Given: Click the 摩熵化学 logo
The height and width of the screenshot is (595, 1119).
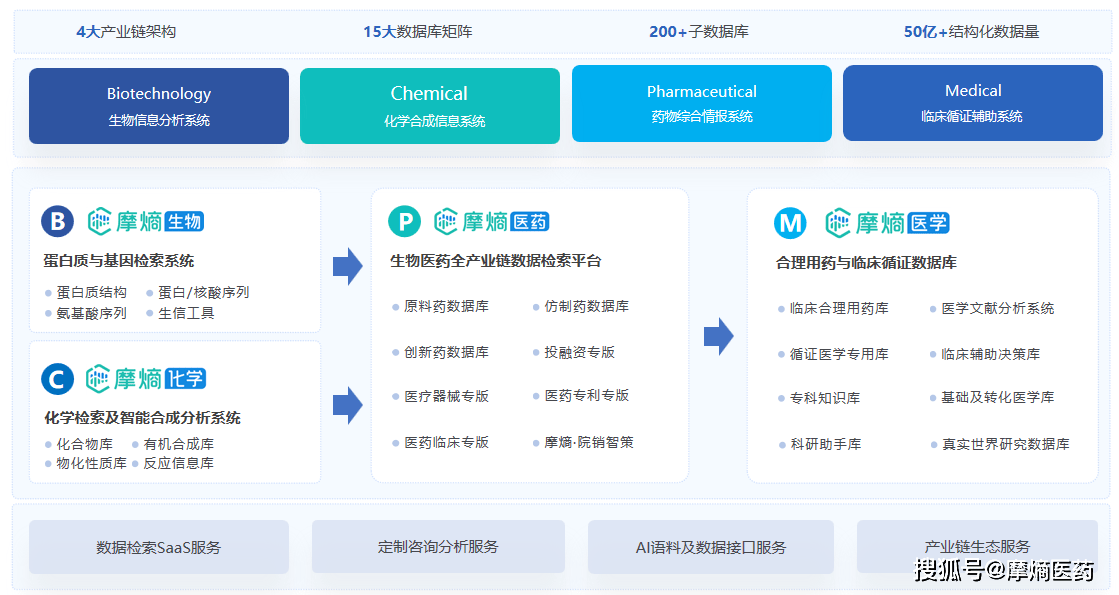Looking at the screenshot, I should [x=146, y=379].
